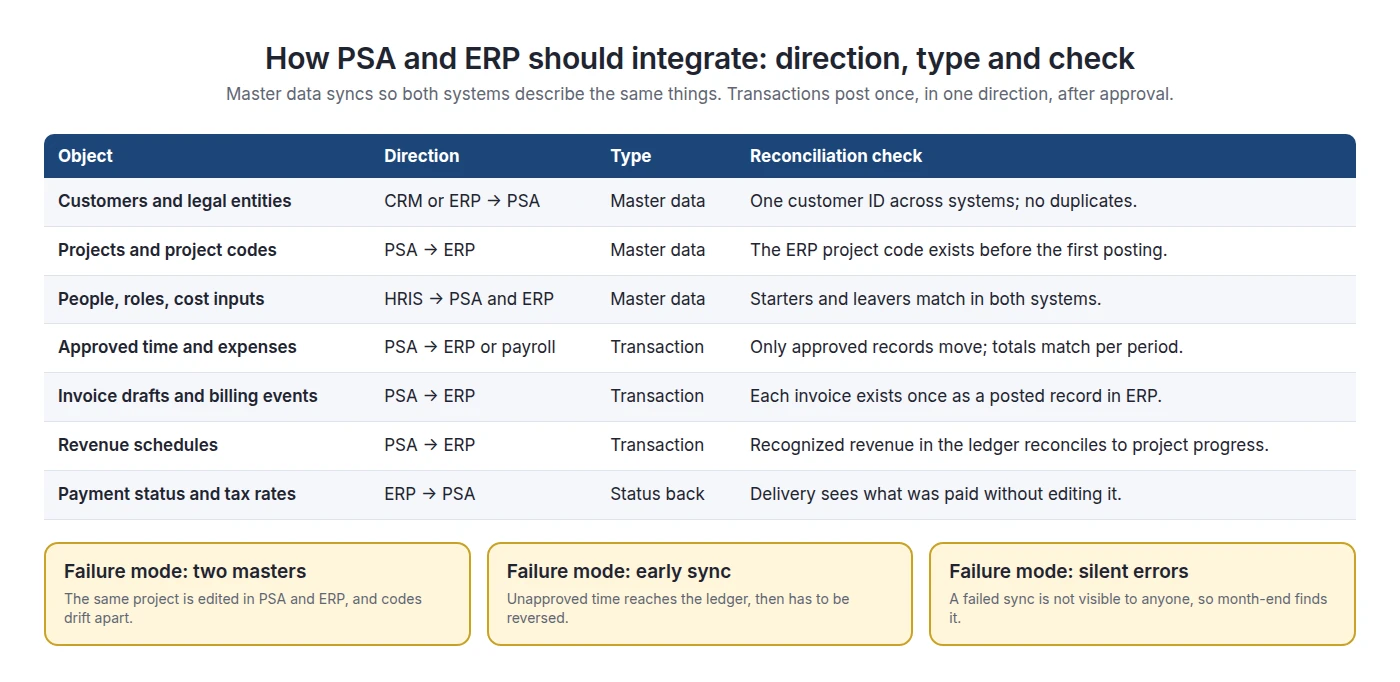Select Master data type in Customers row
1400x682 pixels.
tap(658, 201)
